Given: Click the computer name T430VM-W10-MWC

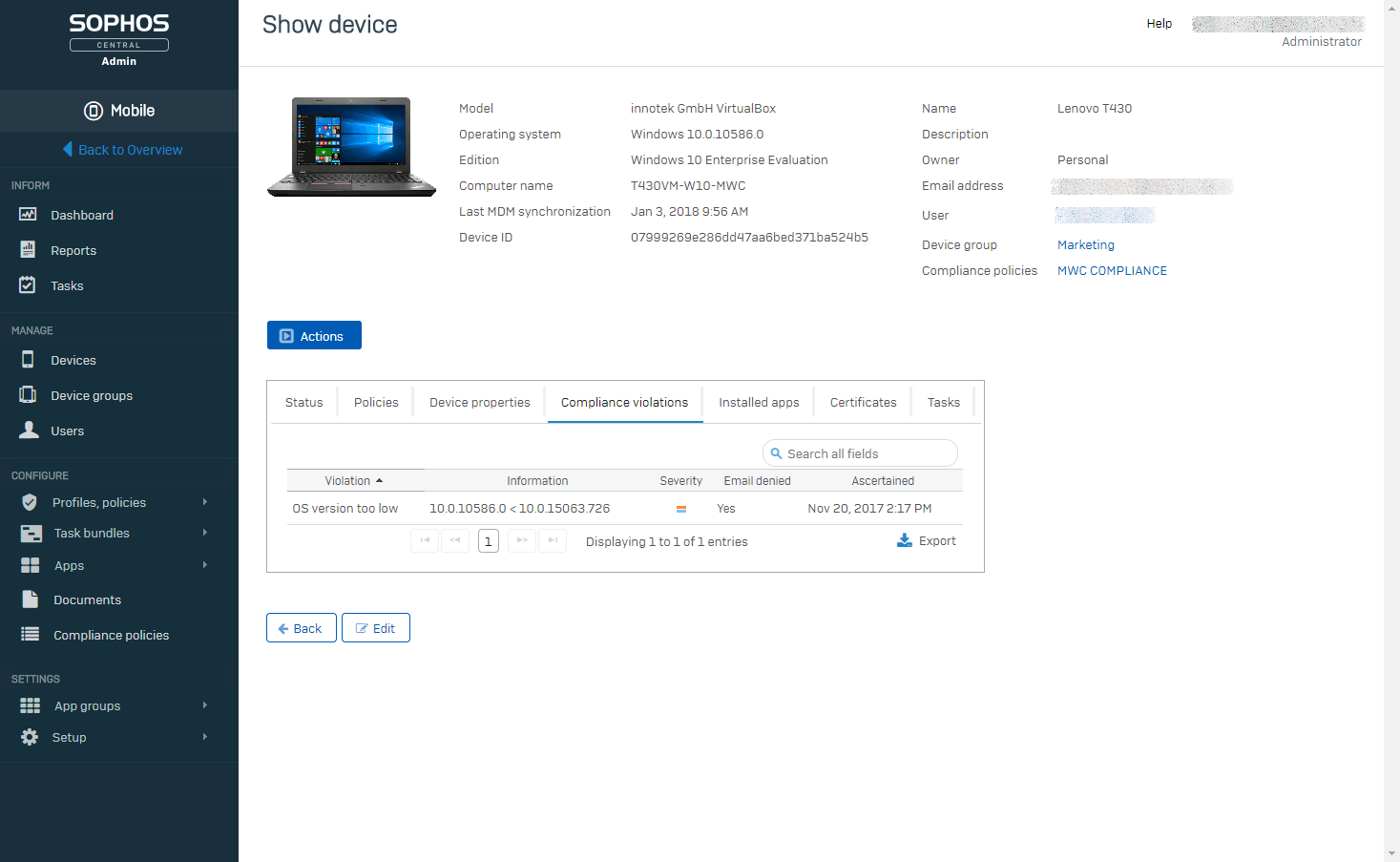Looking at the screenshot, I should point(688,185).
